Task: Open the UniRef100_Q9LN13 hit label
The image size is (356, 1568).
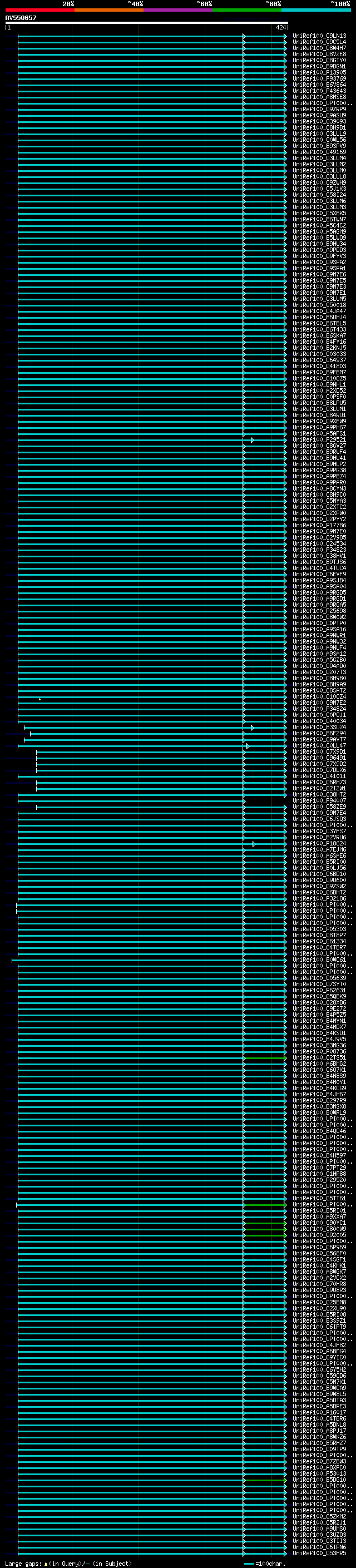Action: (319, 36)
